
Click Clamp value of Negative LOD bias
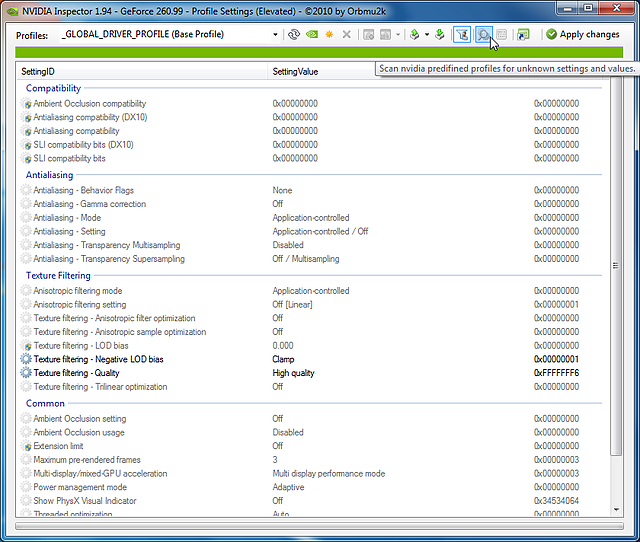coord(283,359)
